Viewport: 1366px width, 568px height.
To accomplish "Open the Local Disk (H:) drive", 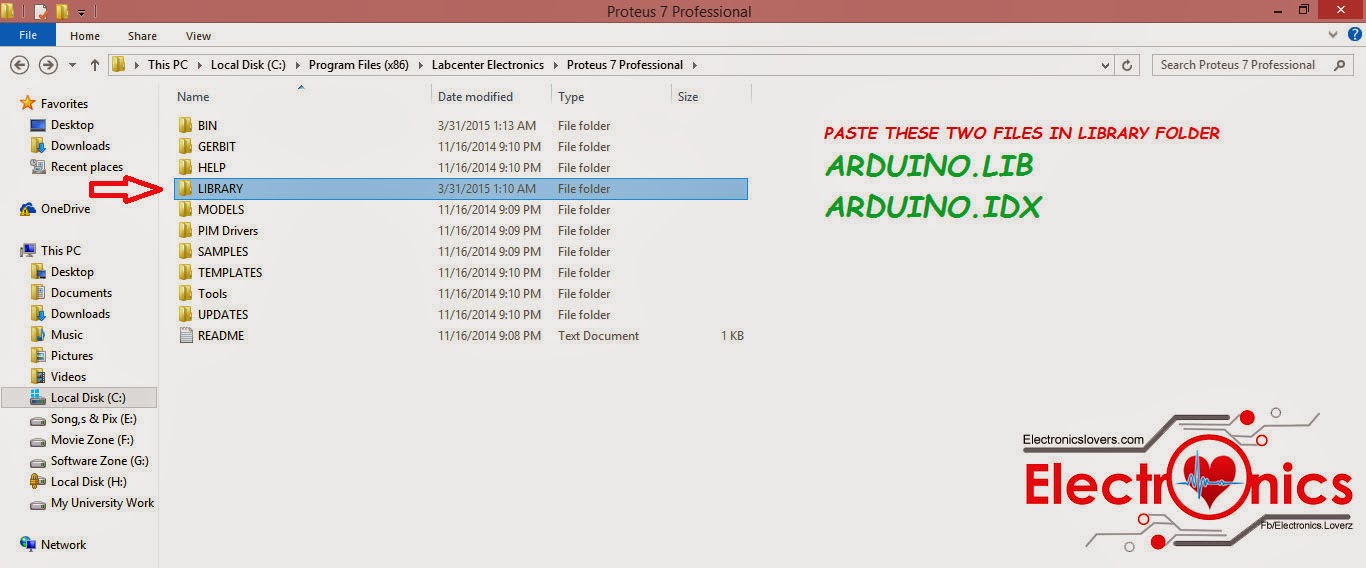I will (89, 482).
